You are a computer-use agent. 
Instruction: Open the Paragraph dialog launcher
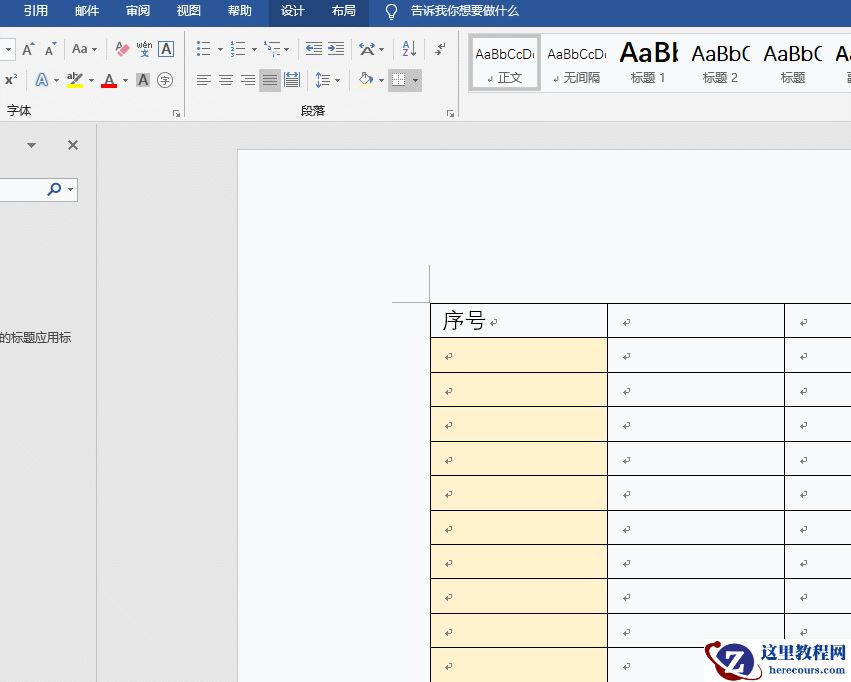click(x=450, y=113)
